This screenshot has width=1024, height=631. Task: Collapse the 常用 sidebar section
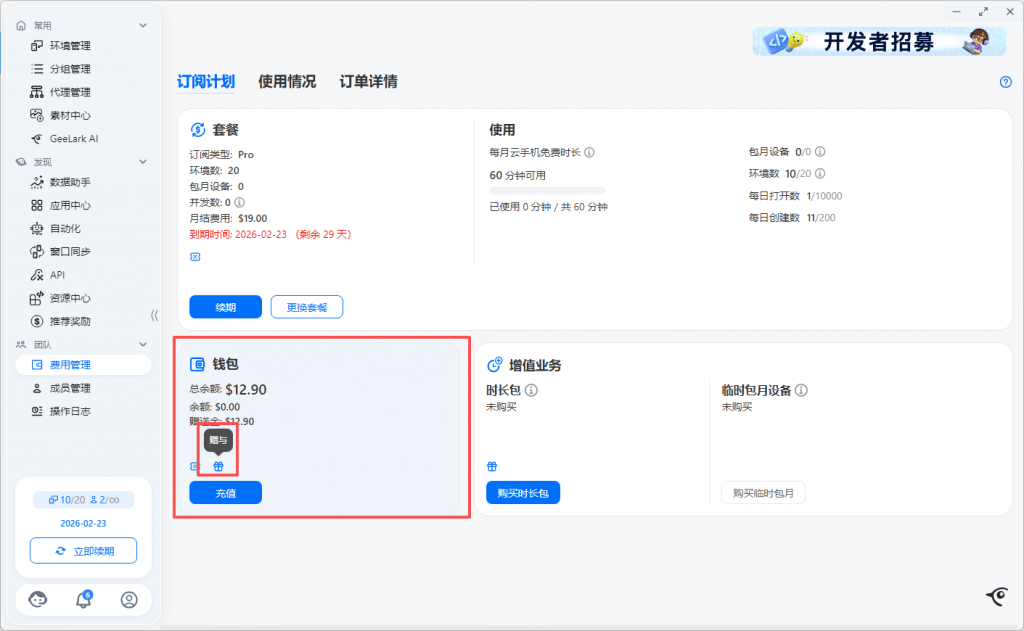tap(143, 25)
